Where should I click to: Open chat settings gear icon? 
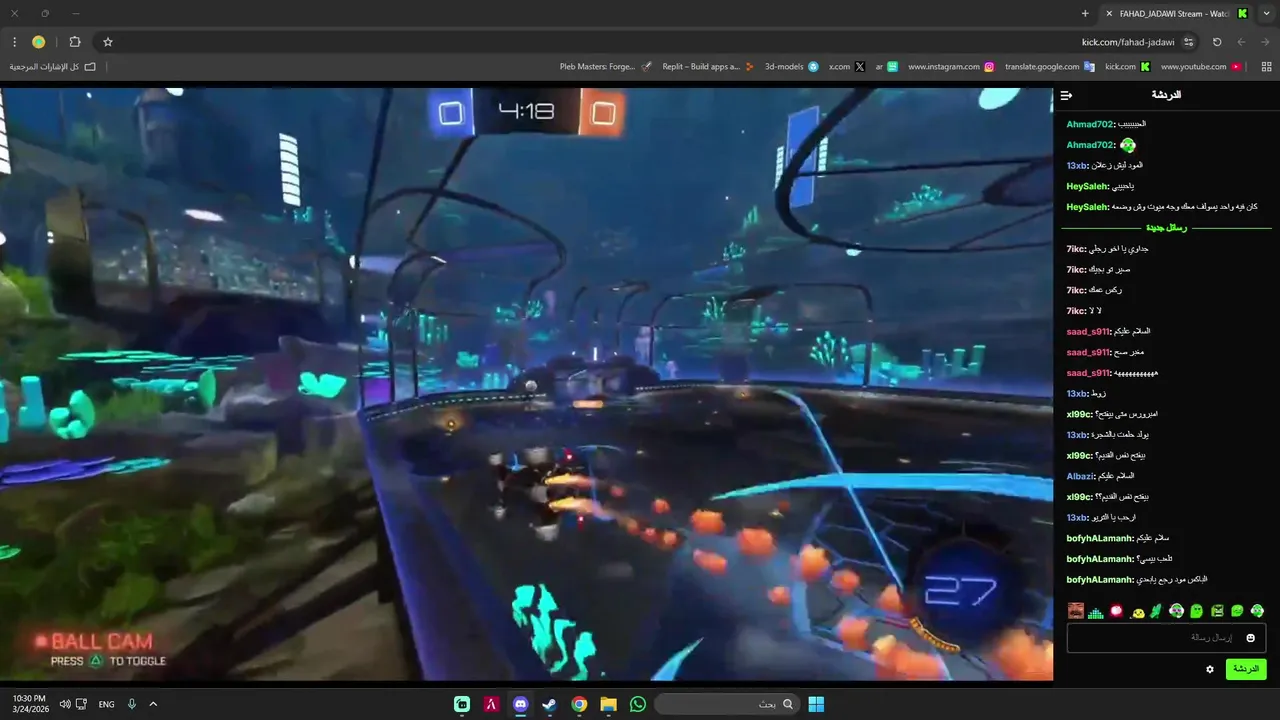(x=1210, y=669)
